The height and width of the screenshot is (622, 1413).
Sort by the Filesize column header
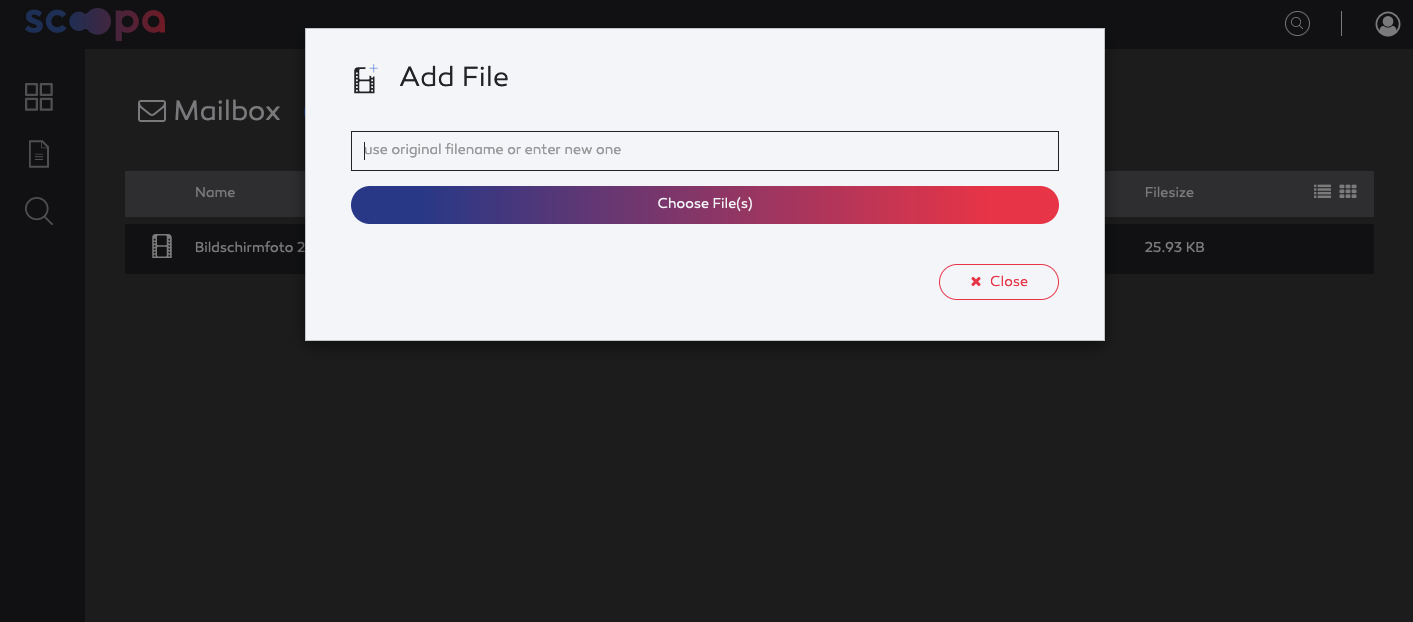(1169, 192)
